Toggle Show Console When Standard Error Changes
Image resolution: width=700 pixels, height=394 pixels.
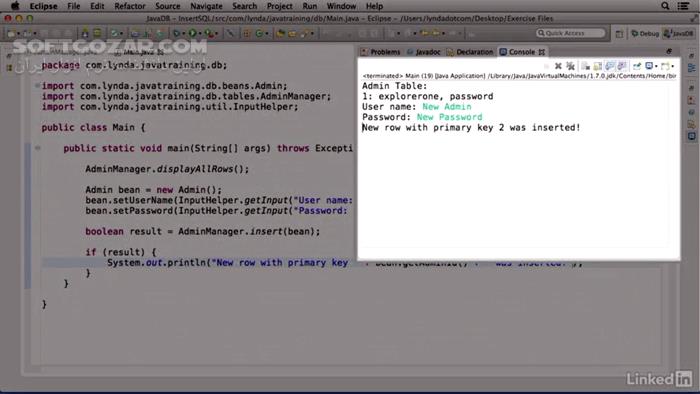pos(622,66)
